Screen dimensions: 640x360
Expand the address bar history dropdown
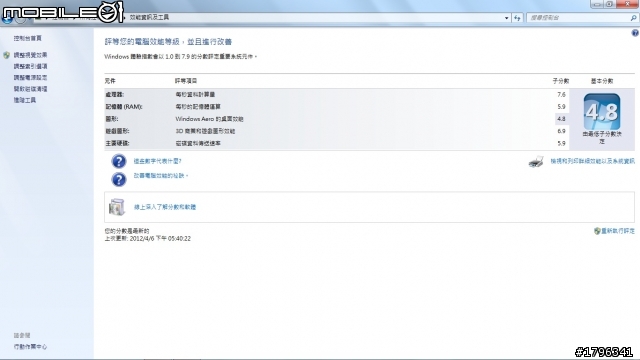click(x=507, y=18)
